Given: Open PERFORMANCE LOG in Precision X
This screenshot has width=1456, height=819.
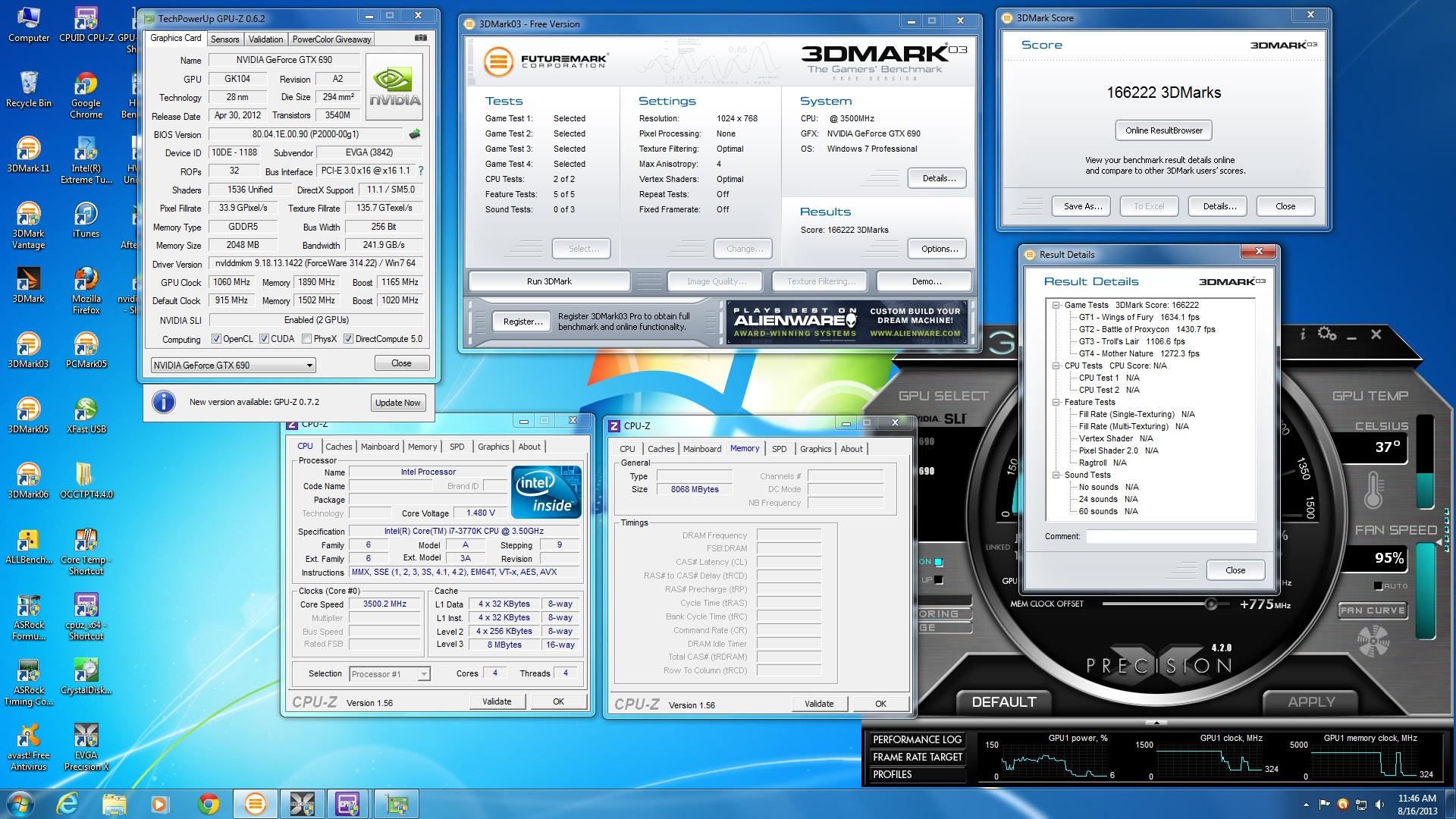Looking at the screenshot, I should pos(917,739).
